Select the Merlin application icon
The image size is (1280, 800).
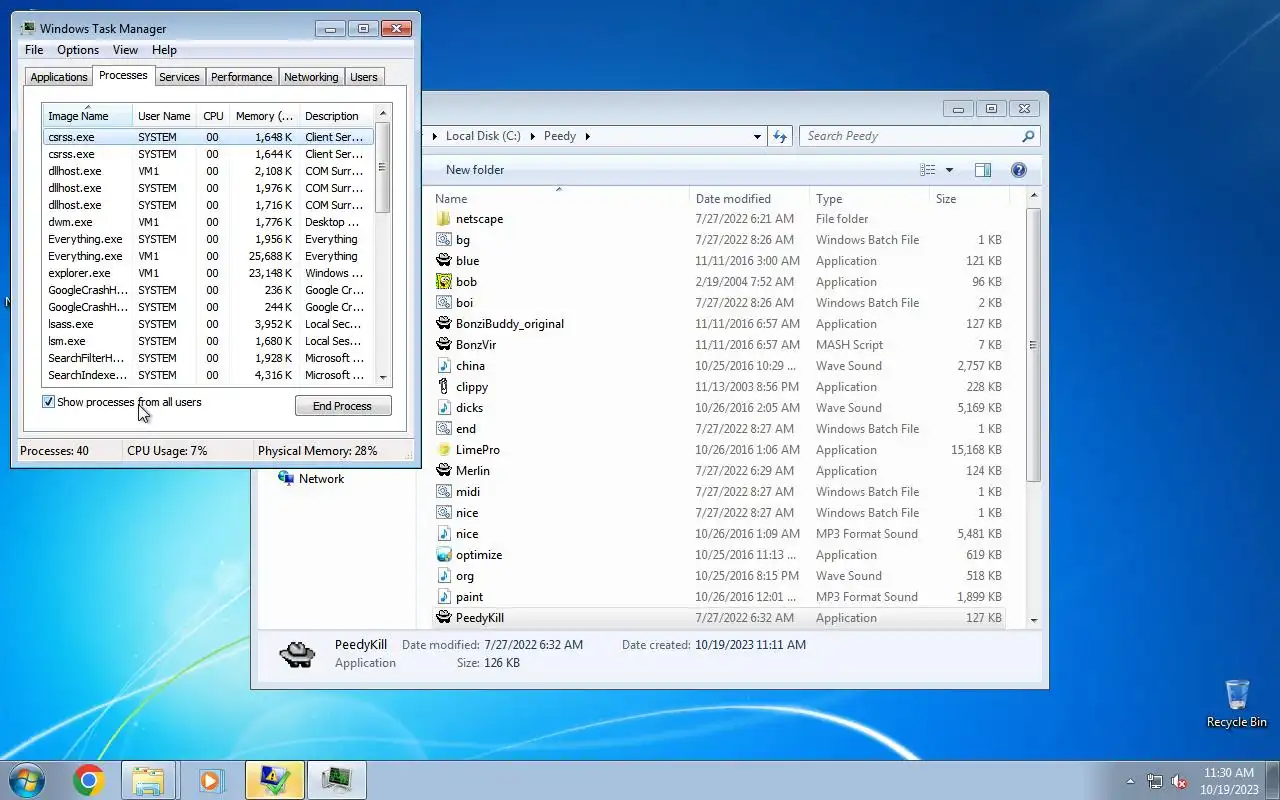click(444, 471)
